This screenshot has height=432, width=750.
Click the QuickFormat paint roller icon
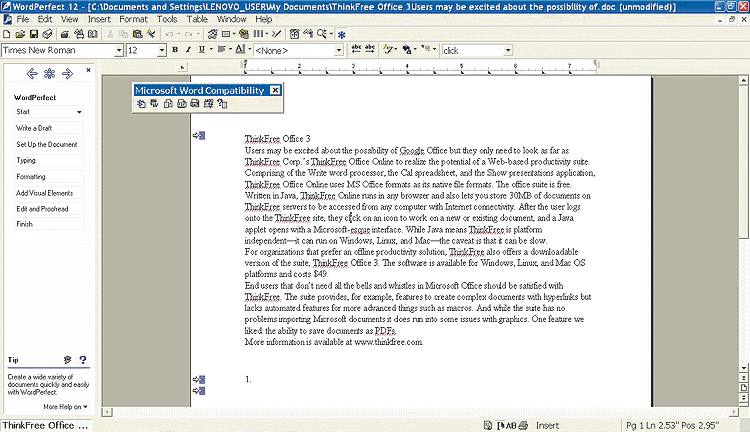pyautogui.click(x=151, y=34)
